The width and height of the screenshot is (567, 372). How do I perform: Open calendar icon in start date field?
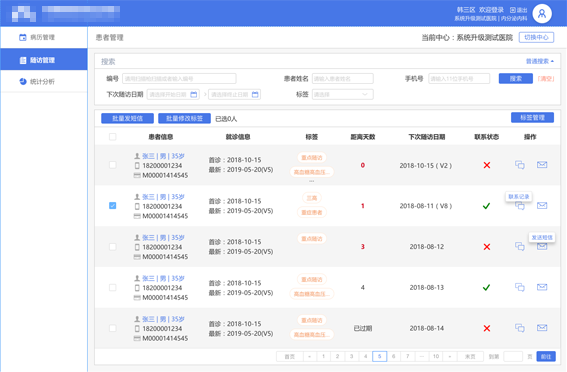(x=194, y=94)
